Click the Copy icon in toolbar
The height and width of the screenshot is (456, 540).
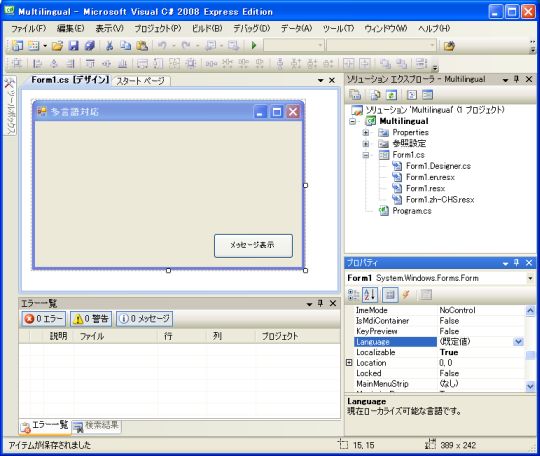(x=126, y=45)
